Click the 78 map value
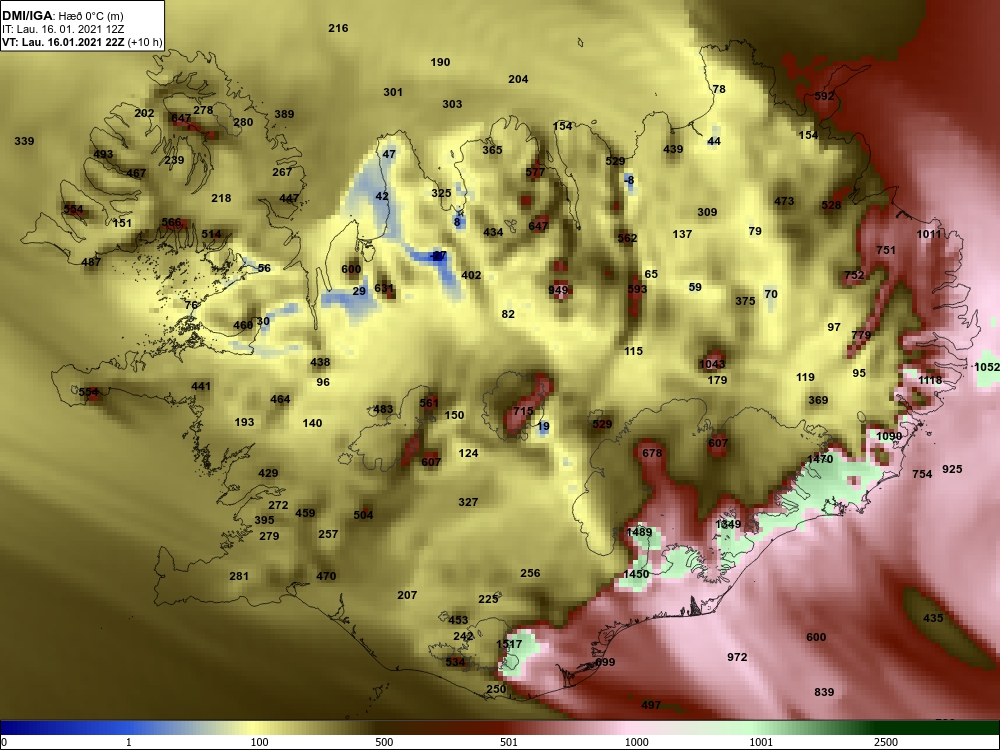Screen dimensions: 1000x750 [719, 89]
